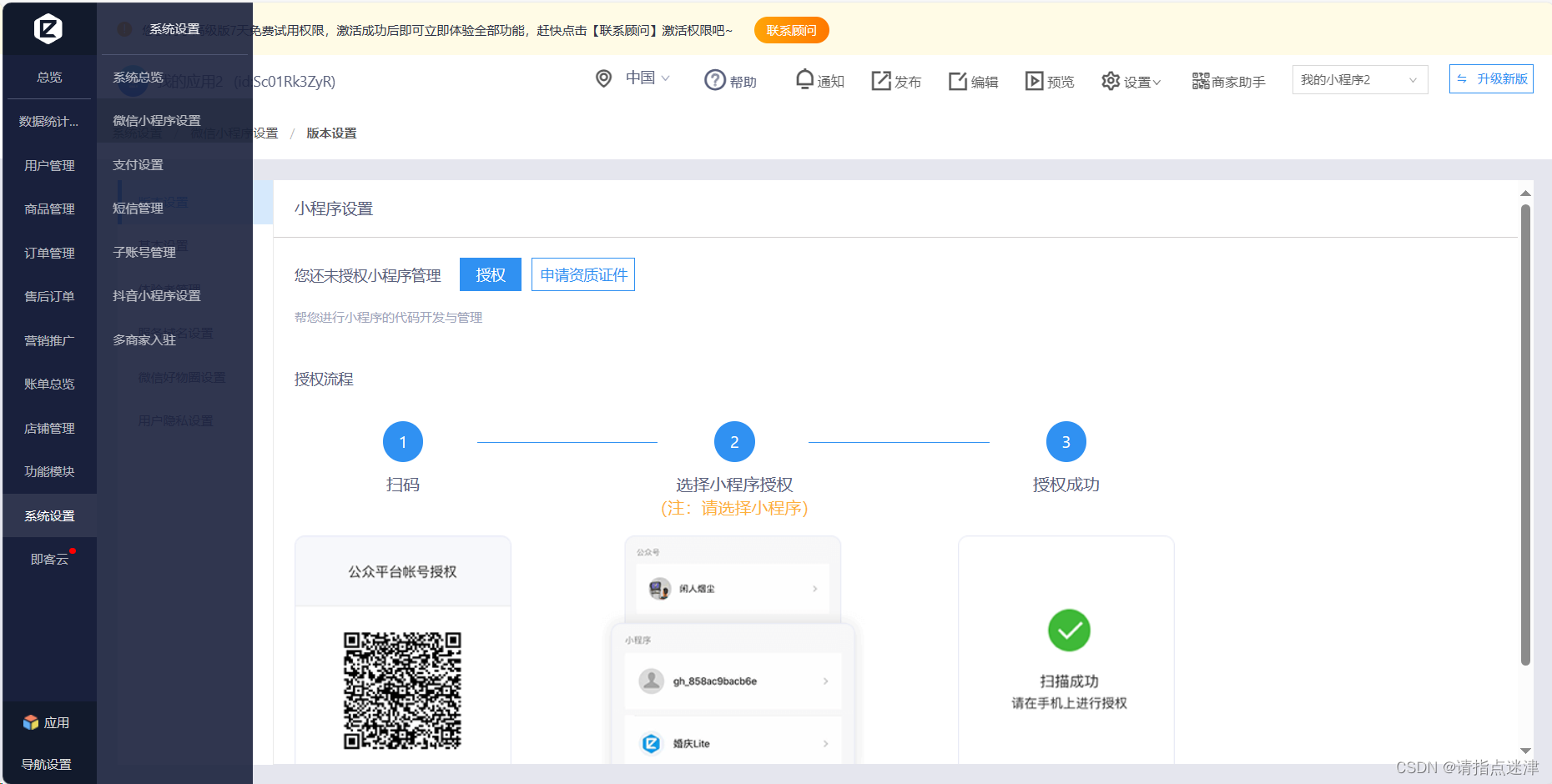Click the 版本设置 breadcrumb
This screenshot has height=784, width=1552.
(x=331, y=133)
